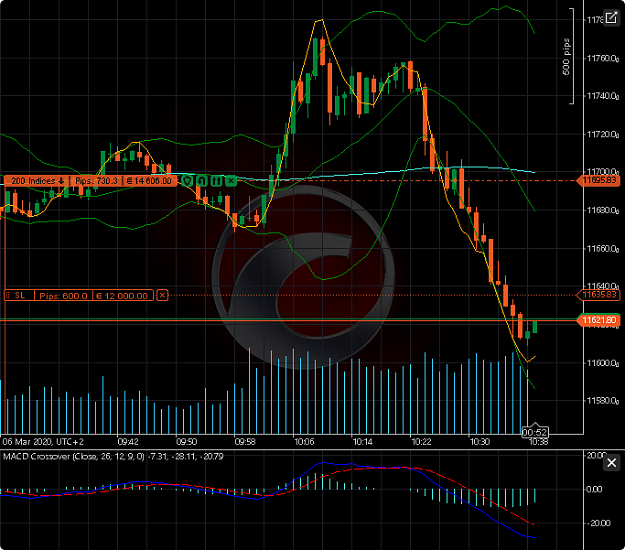
Task: Click the 11660.0 price axis label
Action: point(603,249)
